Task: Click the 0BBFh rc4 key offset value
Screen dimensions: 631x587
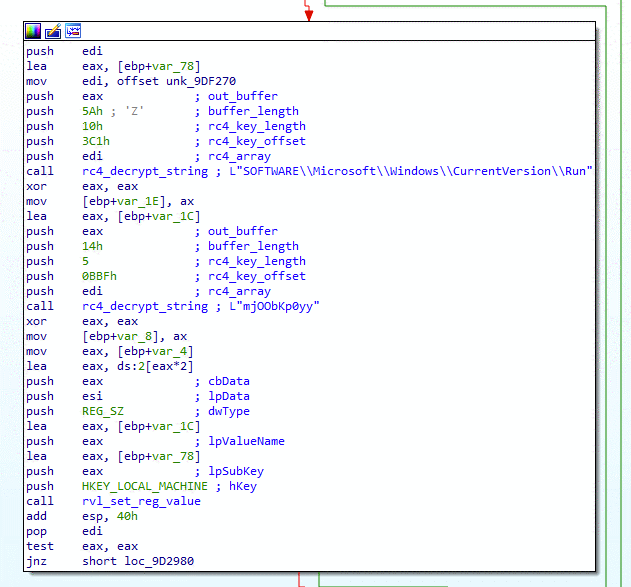Action: coord(99,276)
